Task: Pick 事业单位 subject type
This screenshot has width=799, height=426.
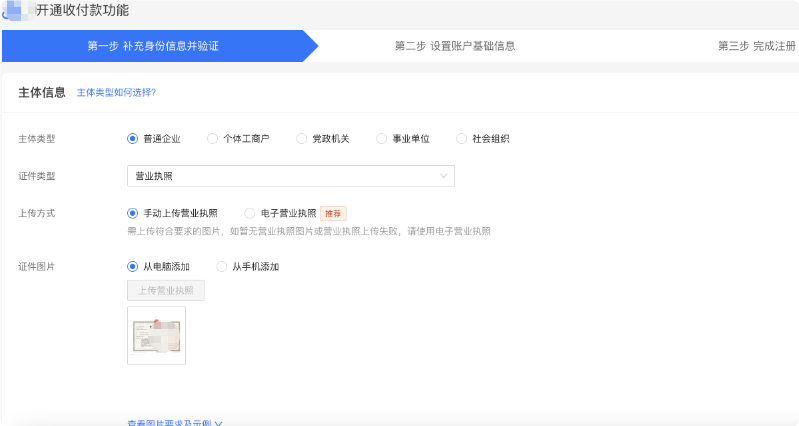Action: pos(382,139)
